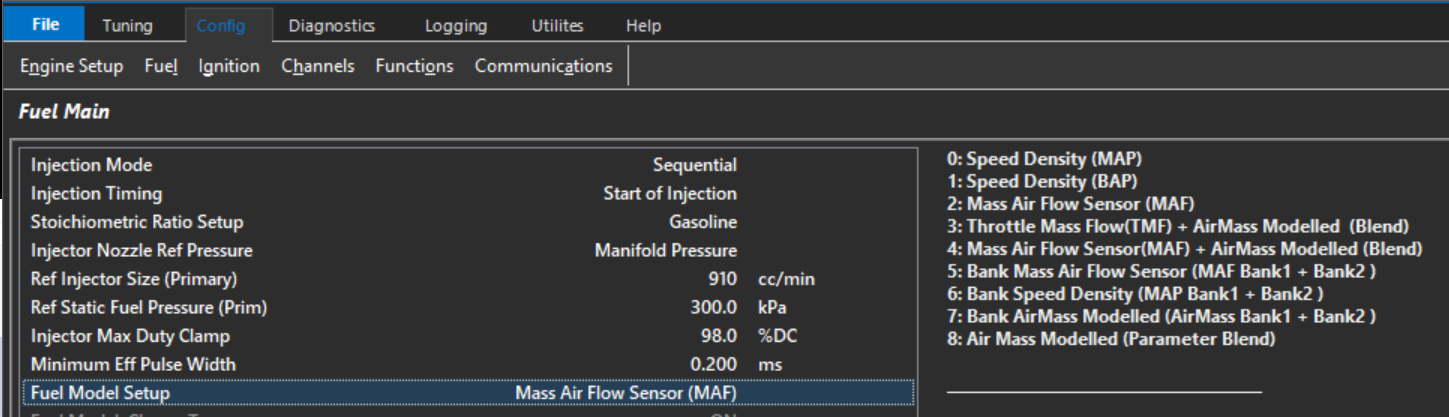The width and height of the screenshot is (1449, 417).
Task: Open the Diagnostics tab
Action: [331, 26]
